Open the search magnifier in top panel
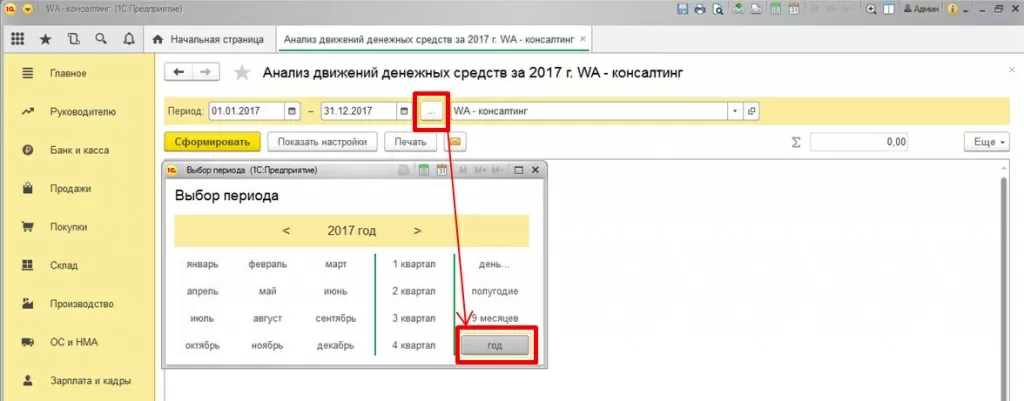The width and height of the screenshot is (1024, 401). click(x=101, y=39)
